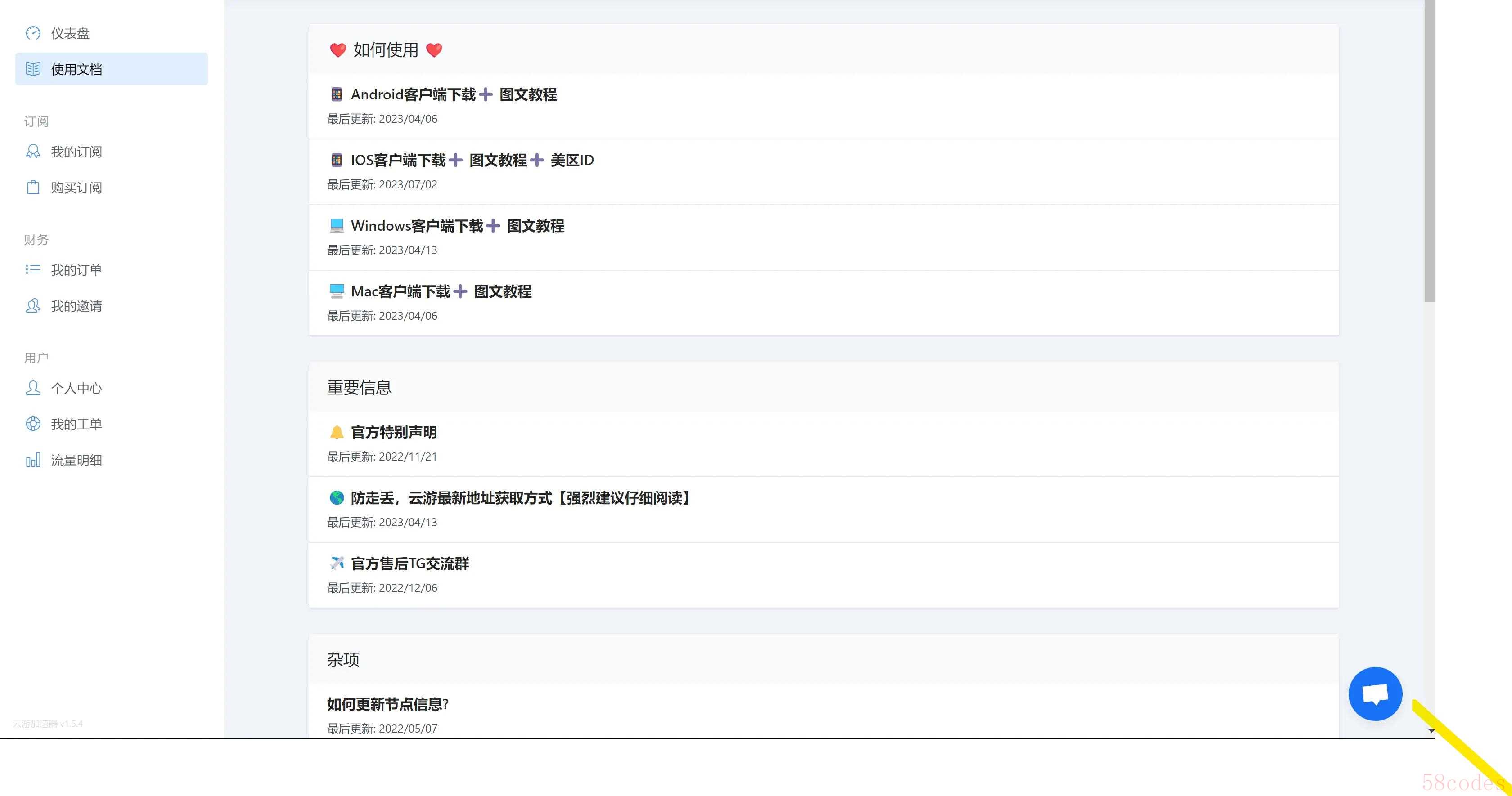Select 仪表盘 menu item
The image size is (1512, 796).
click(x=70, y=33)
